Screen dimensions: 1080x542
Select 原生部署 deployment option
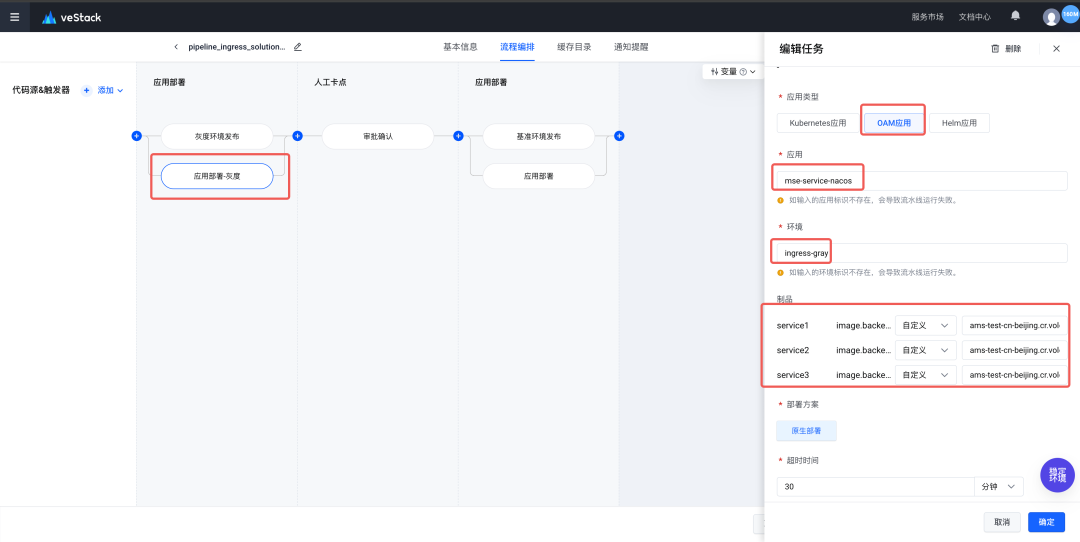click(x=807, y=430)
